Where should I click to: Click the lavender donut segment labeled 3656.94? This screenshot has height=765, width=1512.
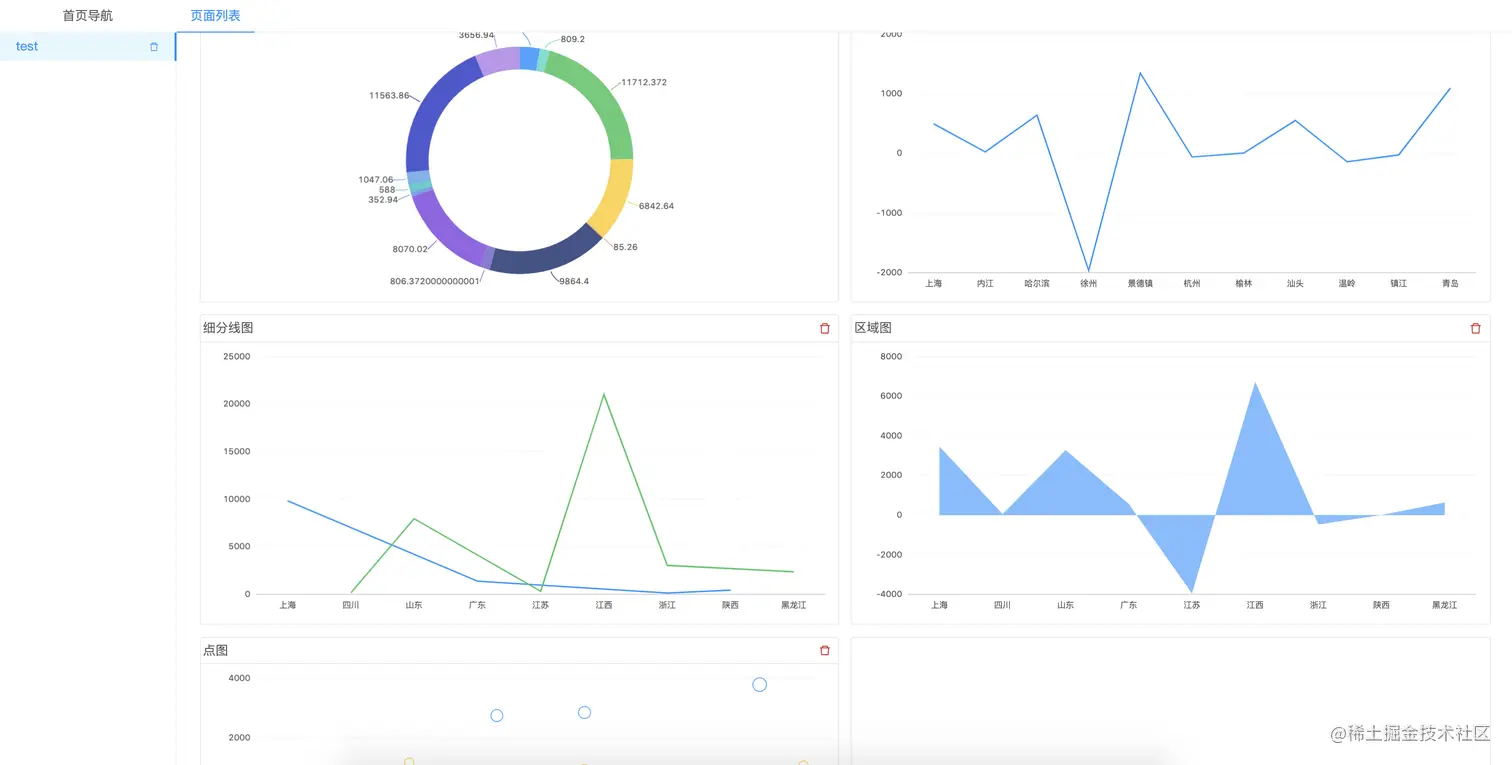tap(499, 60)
